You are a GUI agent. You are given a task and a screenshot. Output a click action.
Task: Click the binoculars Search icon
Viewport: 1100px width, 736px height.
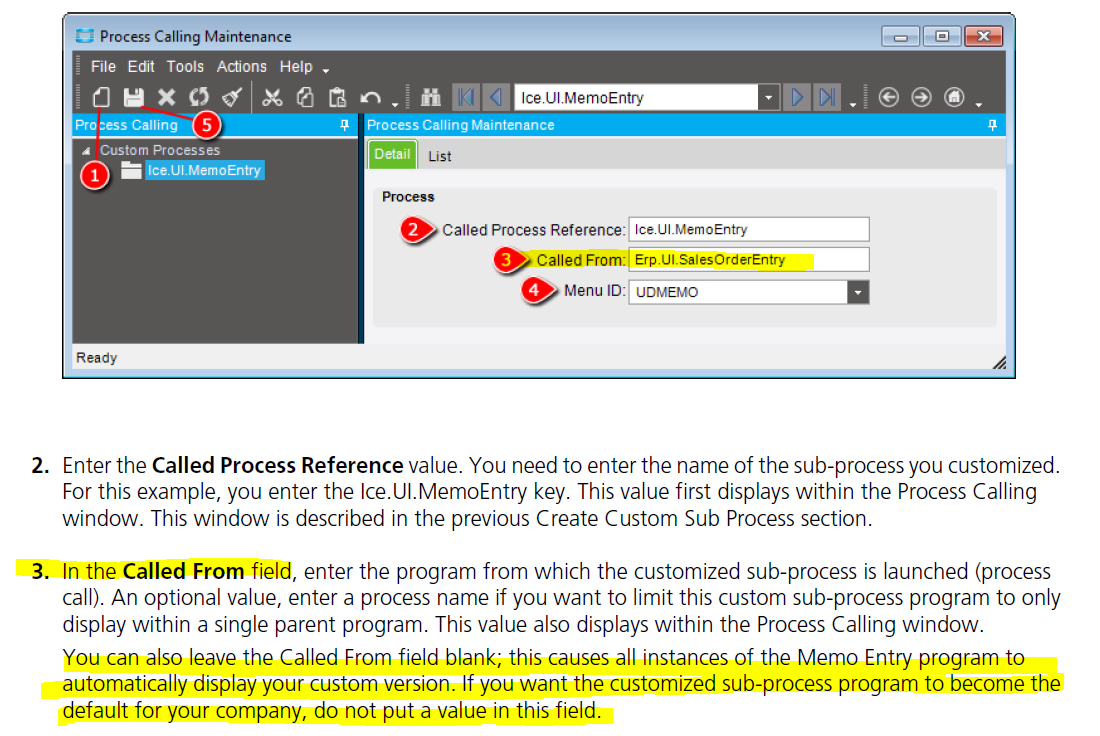(430, 97)
